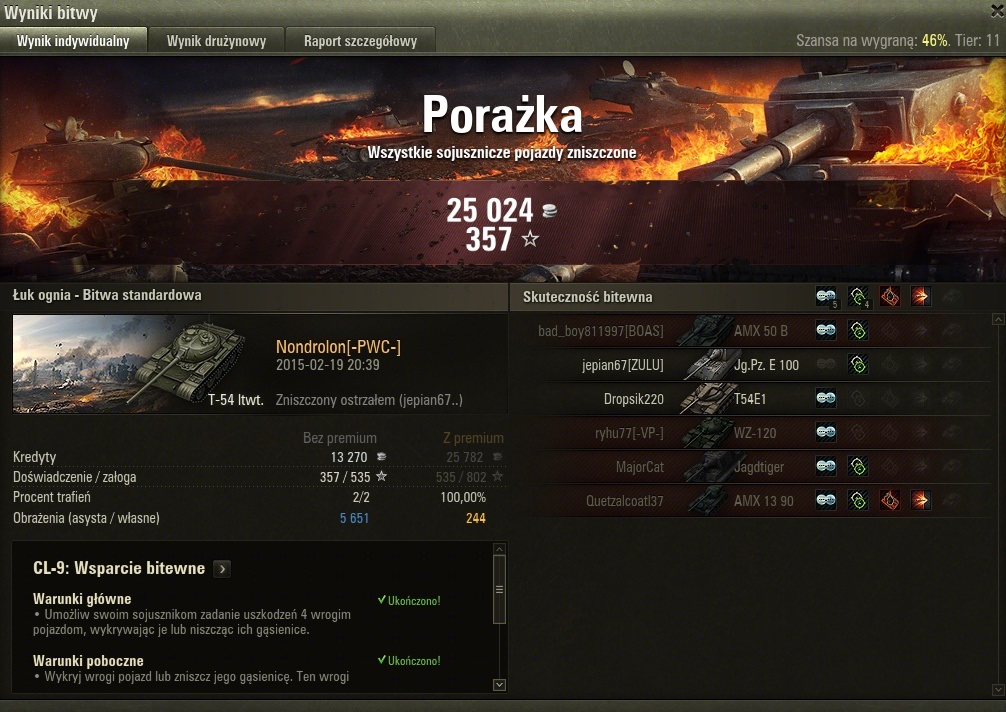Click up arrow of mission panel scrollbar
1006x712 pixels.
tap(499, 549)
